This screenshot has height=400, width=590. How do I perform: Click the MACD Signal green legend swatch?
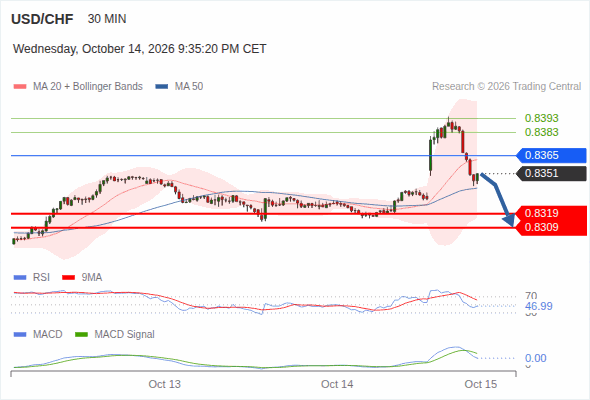point(81,335)
